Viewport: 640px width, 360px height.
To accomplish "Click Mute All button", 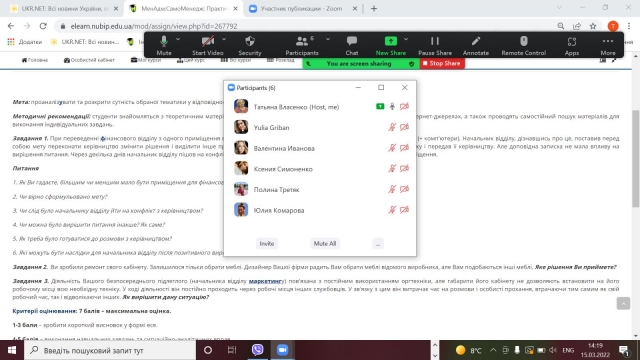I will (325, 244).
